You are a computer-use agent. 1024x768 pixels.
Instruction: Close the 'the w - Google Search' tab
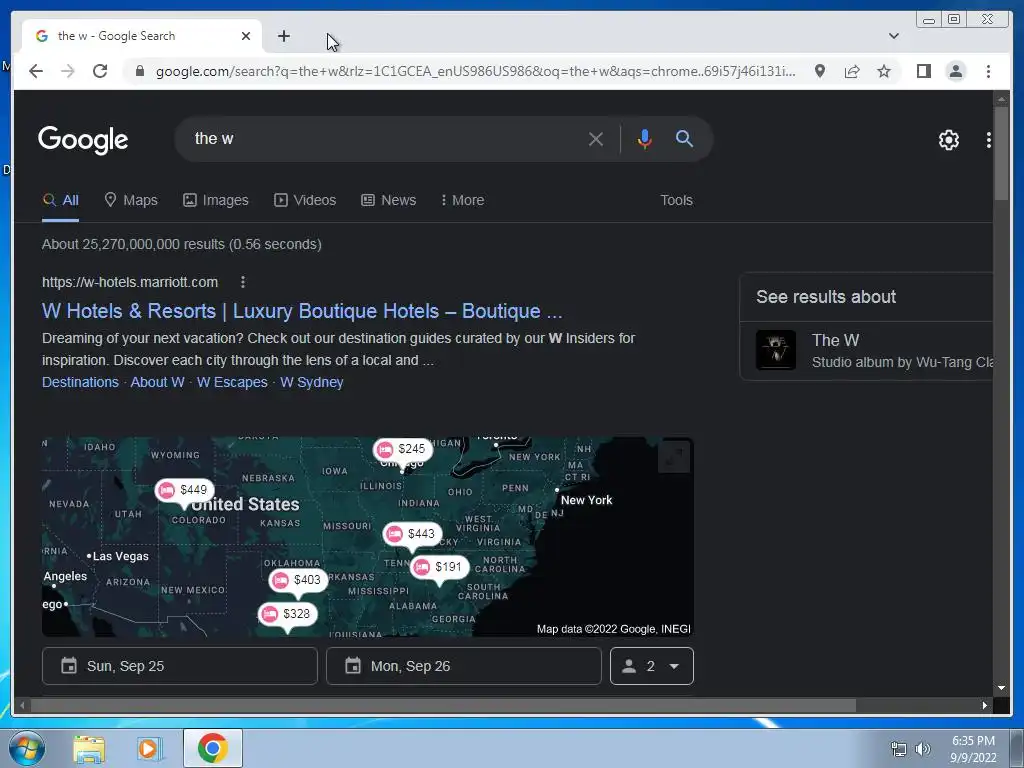coord(246,36)
